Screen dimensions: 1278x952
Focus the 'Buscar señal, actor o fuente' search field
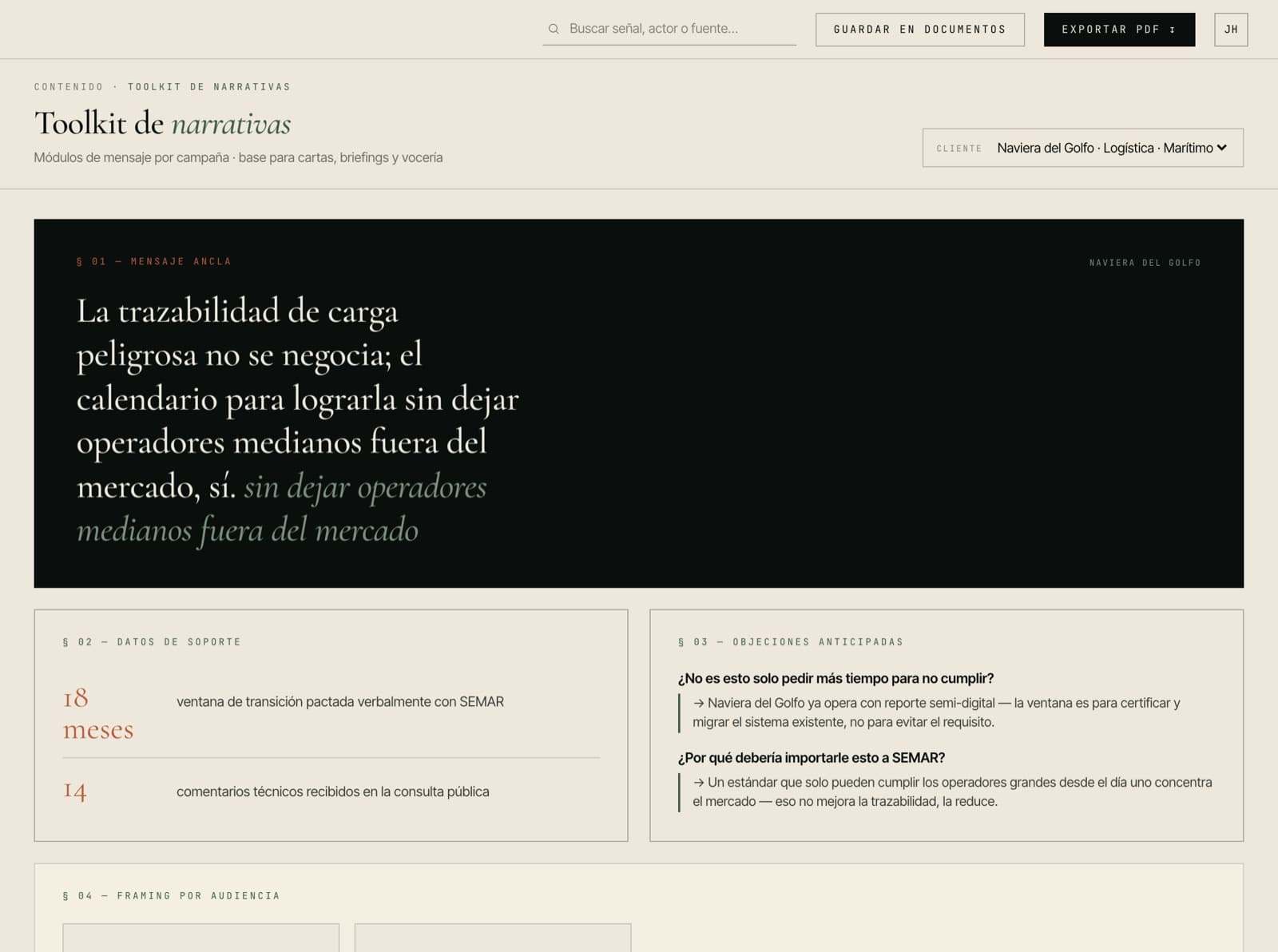point(669,29)
